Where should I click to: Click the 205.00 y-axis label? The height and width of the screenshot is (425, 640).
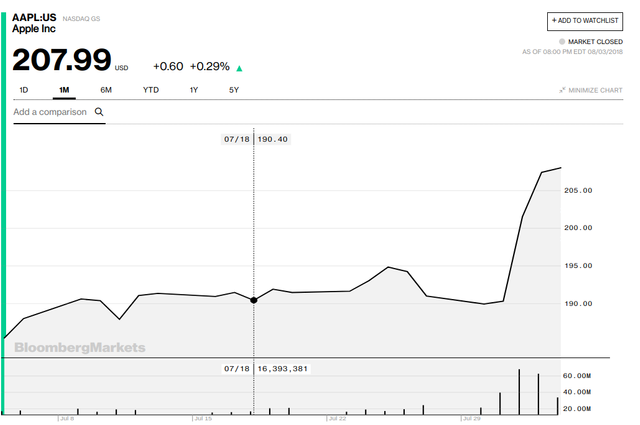578,191
